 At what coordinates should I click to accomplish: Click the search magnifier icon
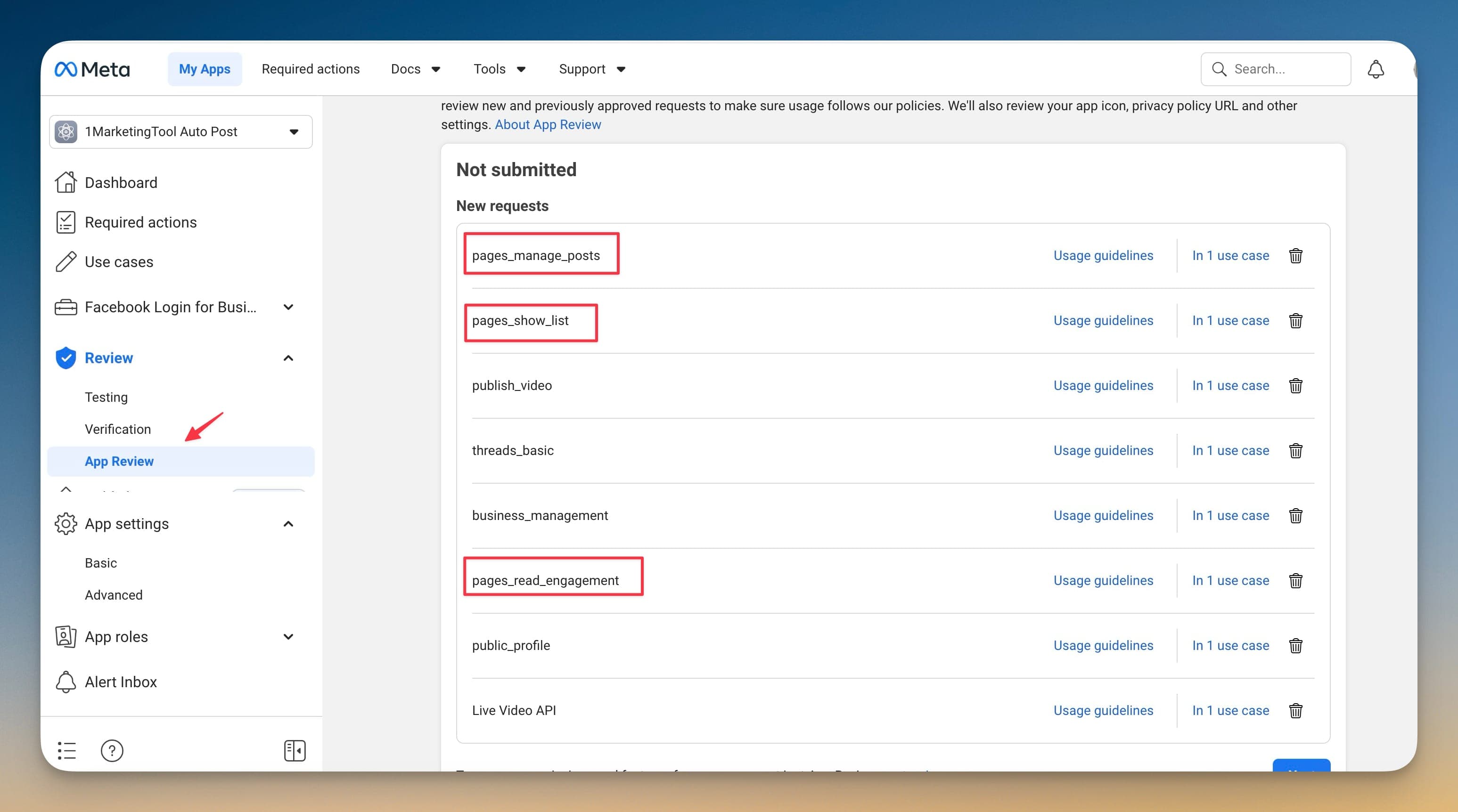(1219, 69)
